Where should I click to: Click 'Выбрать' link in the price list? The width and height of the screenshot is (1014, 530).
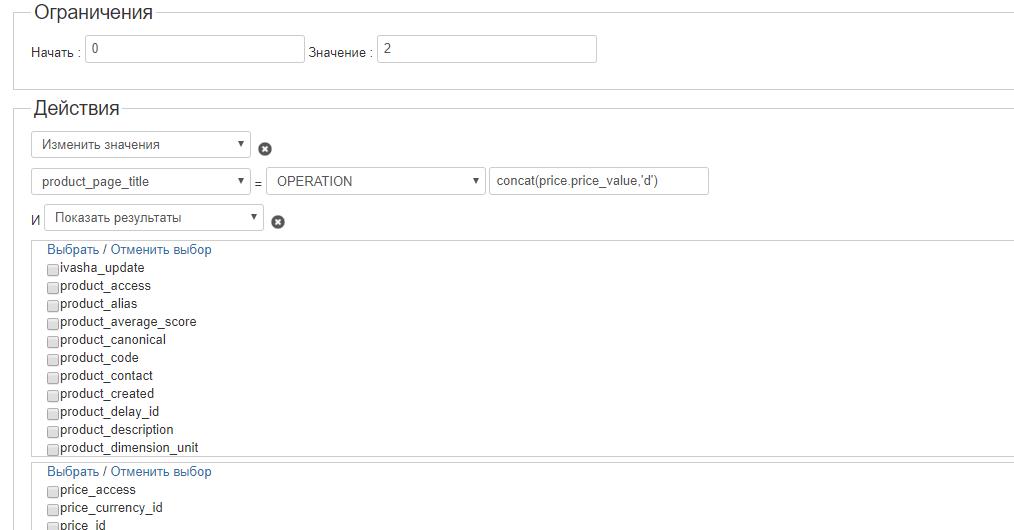pyautogui.click(x=73, y=472)
